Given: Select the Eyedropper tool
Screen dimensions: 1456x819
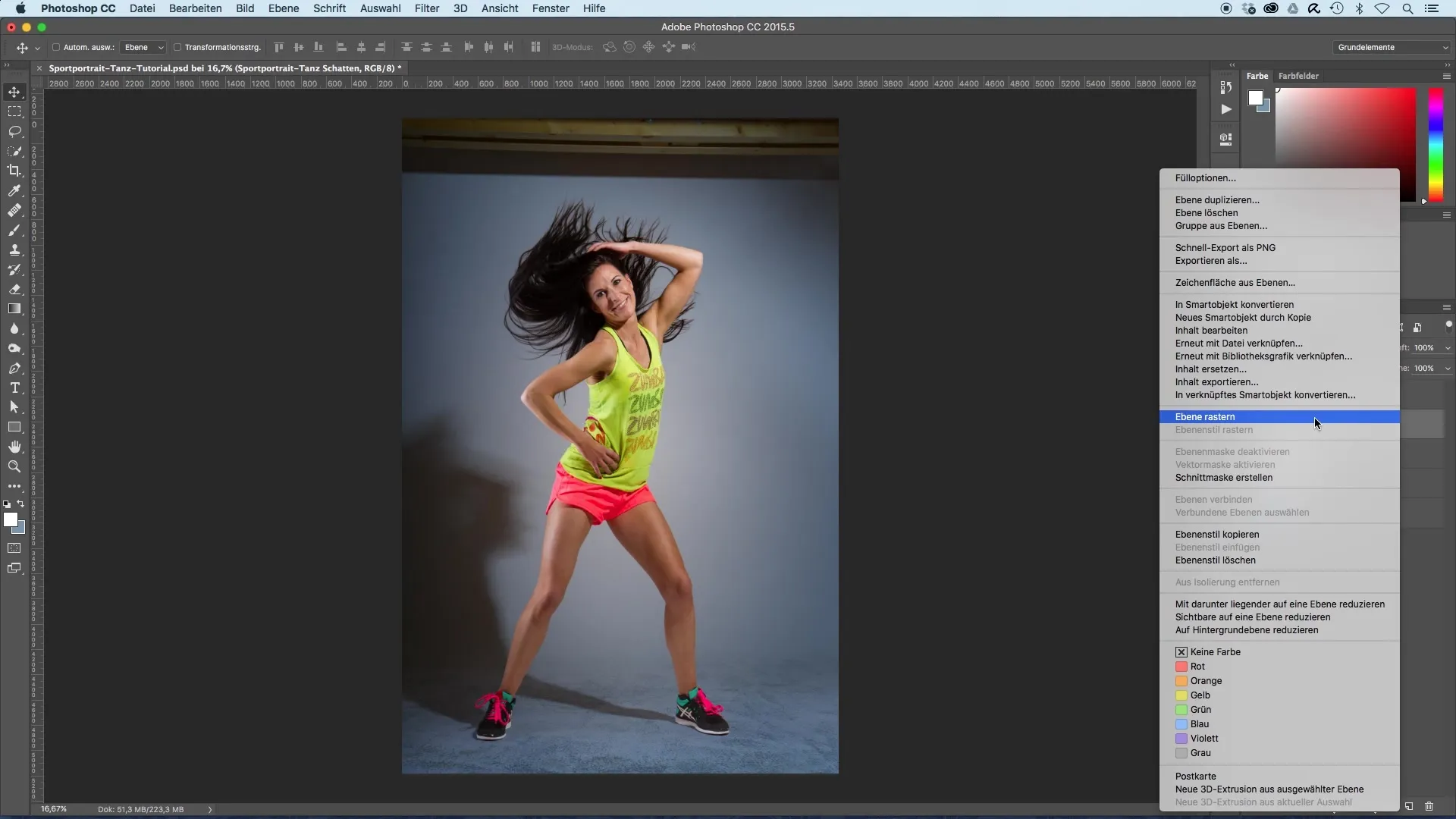Looking at the screenshot, I should pyautogui.click(x=14, y=190).
